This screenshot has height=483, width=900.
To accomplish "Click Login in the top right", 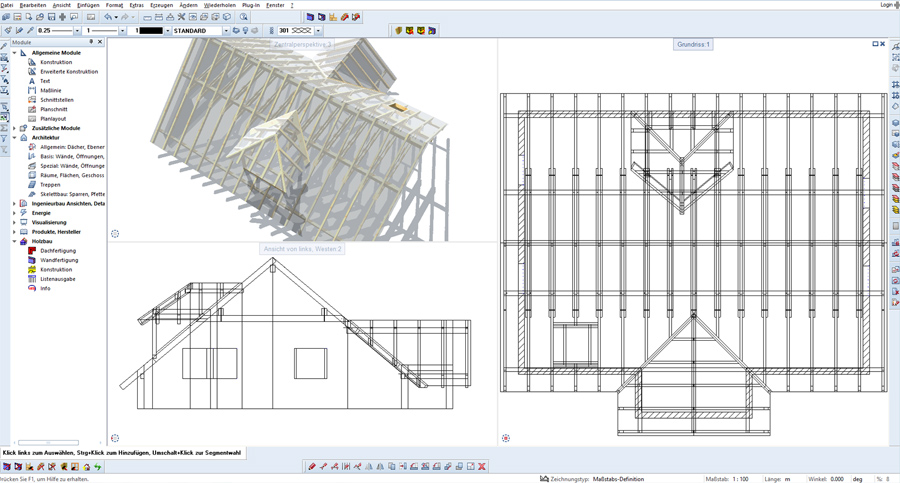I will click(887, 5).
